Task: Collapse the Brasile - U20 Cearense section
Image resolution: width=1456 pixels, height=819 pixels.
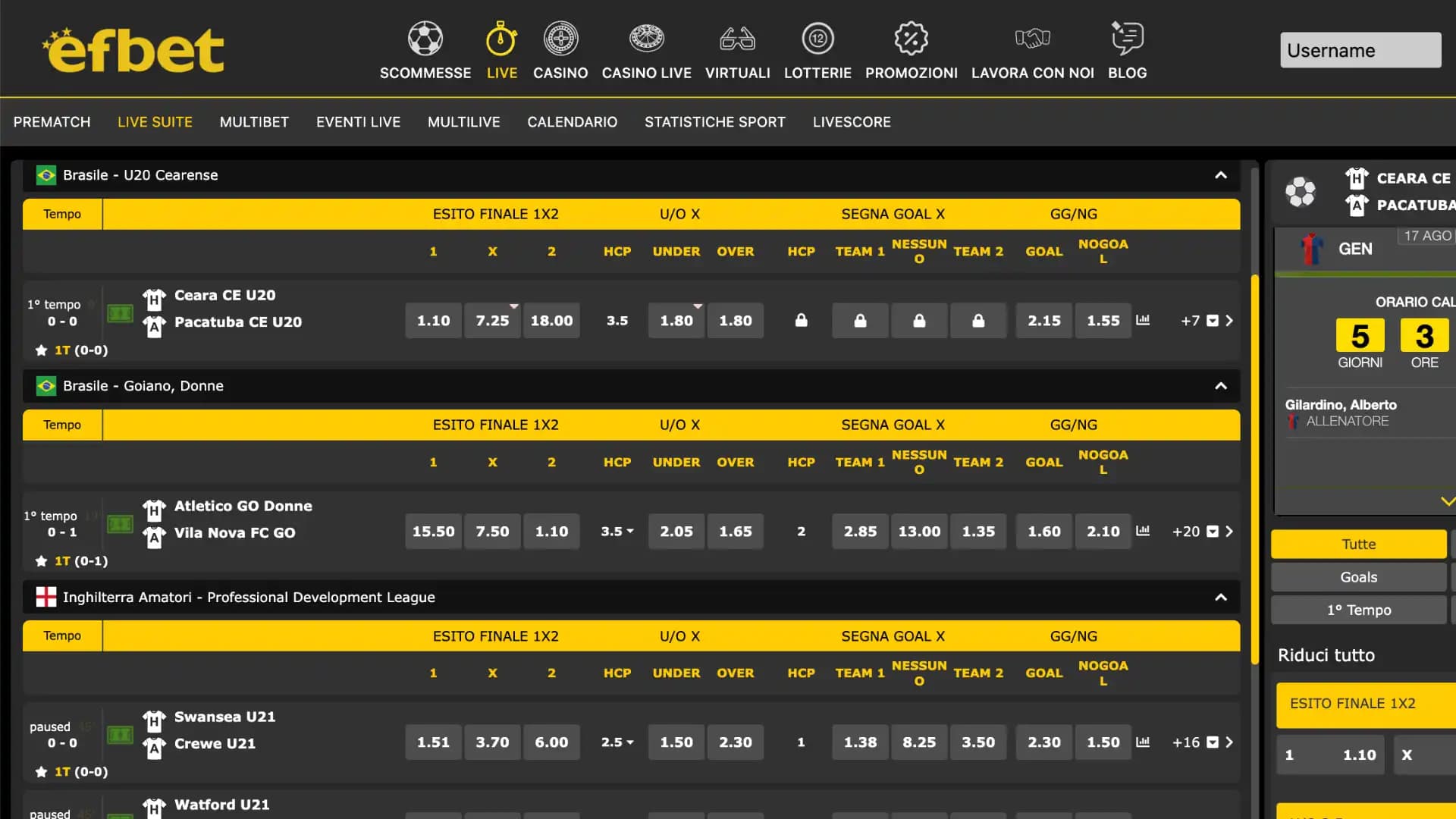Action: pos(1220,175)
